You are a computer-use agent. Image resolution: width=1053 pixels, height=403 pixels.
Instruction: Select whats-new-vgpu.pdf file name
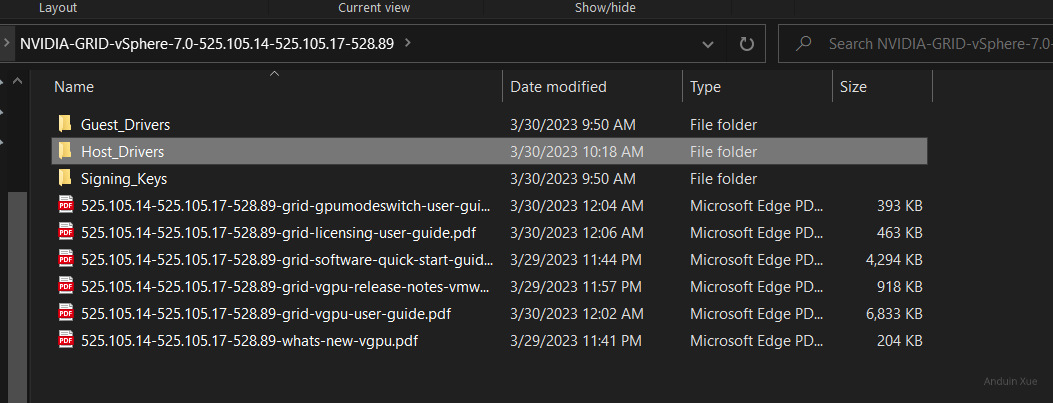pos(249,341)
